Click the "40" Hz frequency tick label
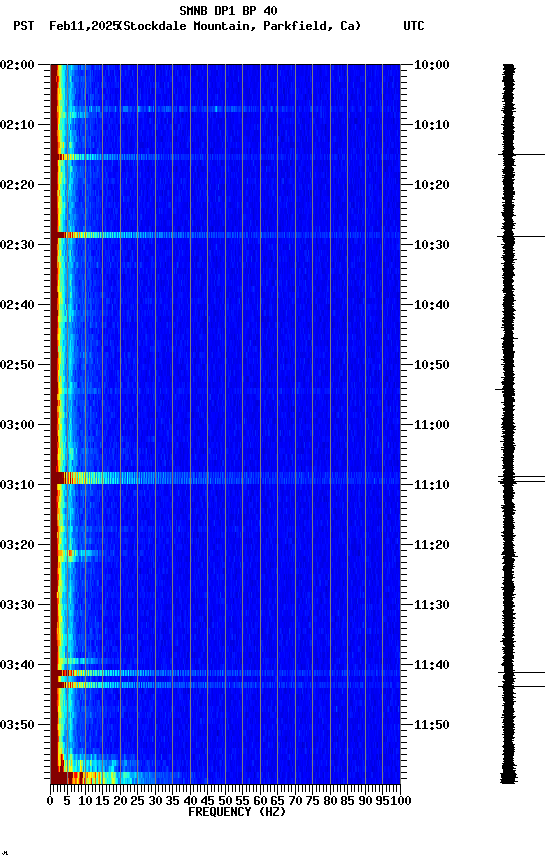The height and width of the screenshot is (864, 552). (x=190, y=801)
